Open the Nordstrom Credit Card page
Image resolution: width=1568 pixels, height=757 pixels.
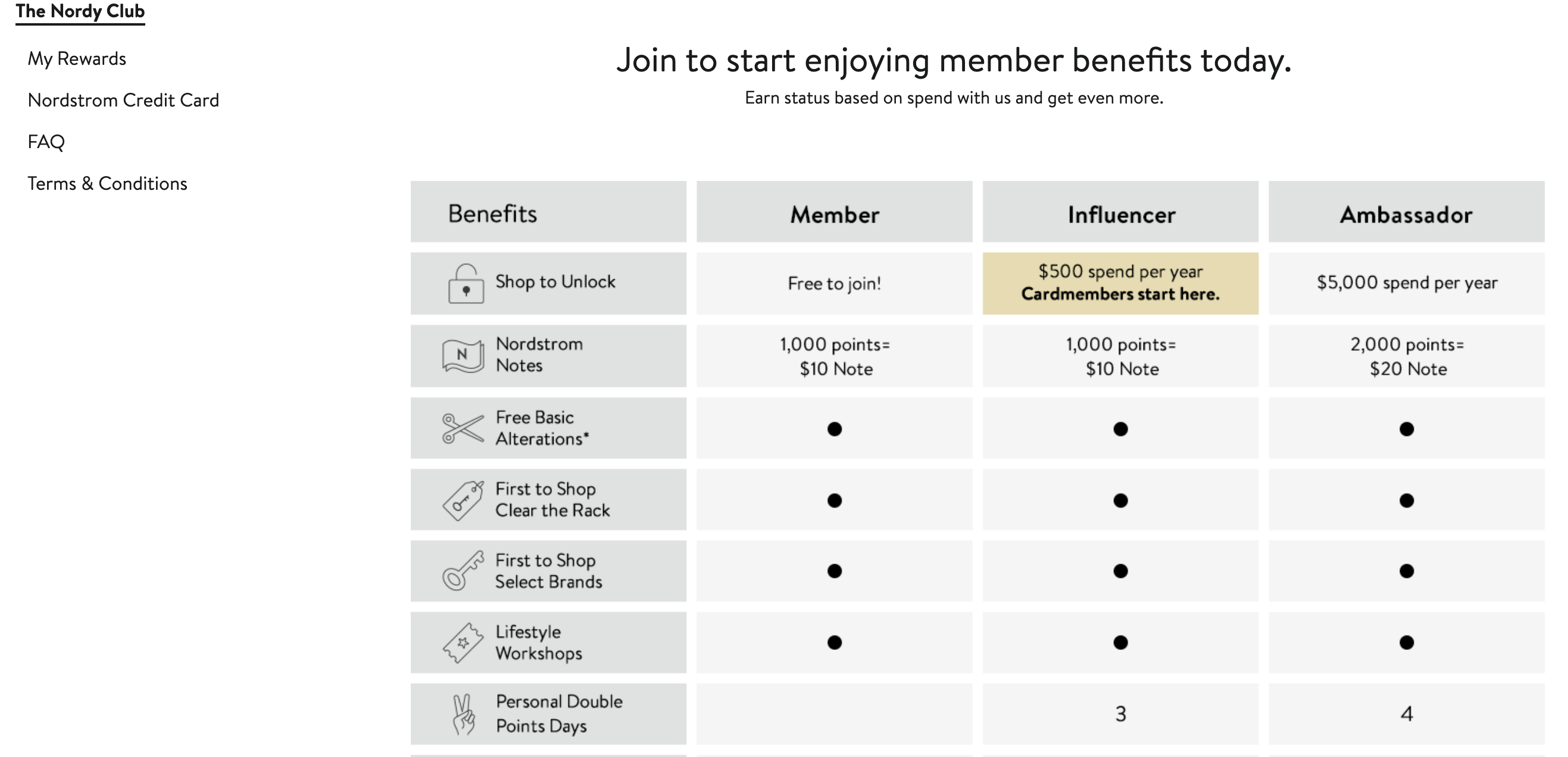point(124,100)
